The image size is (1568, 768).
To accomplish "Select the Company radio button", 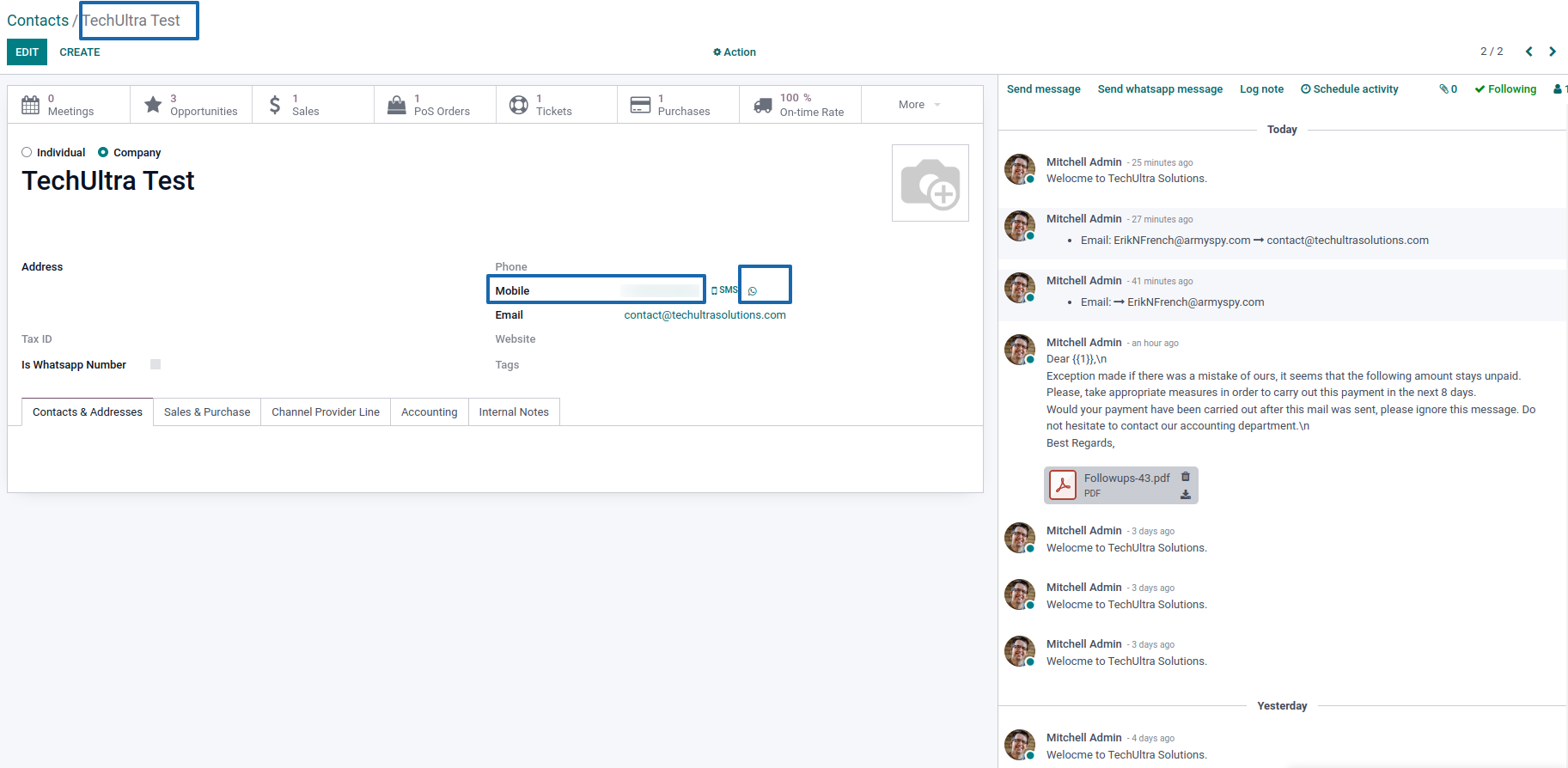I will [x=103, y=152].
